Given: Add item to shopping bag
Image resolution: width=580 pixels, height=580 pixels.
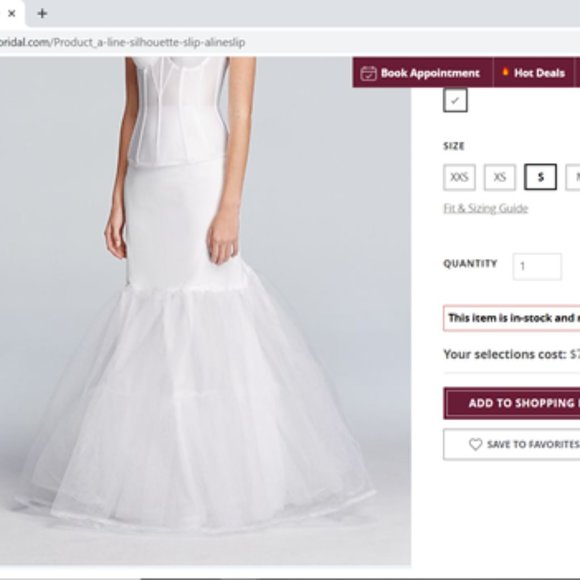Looking at the screenshot, I should click(x=512, y=403).
